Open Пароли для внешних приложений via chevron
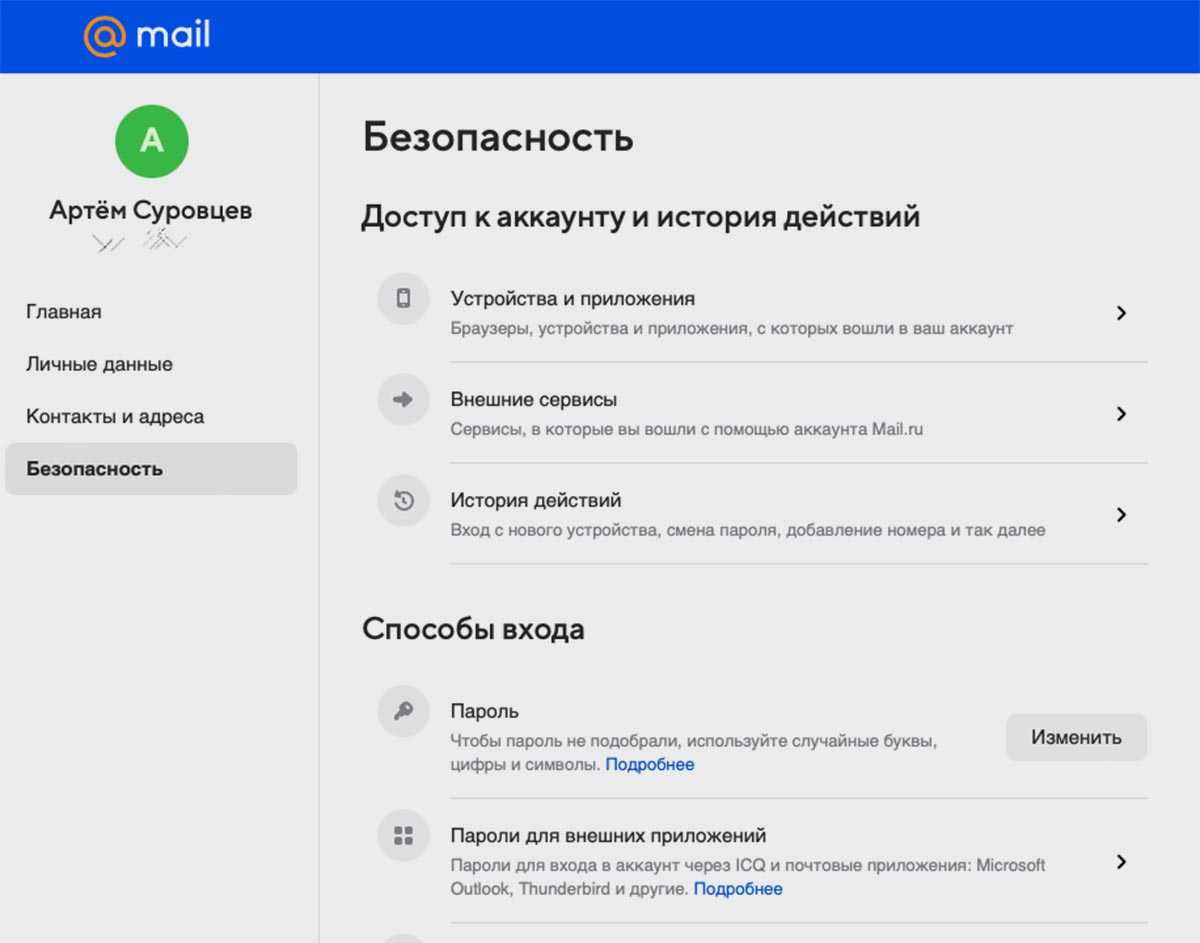 [1121, 862]
